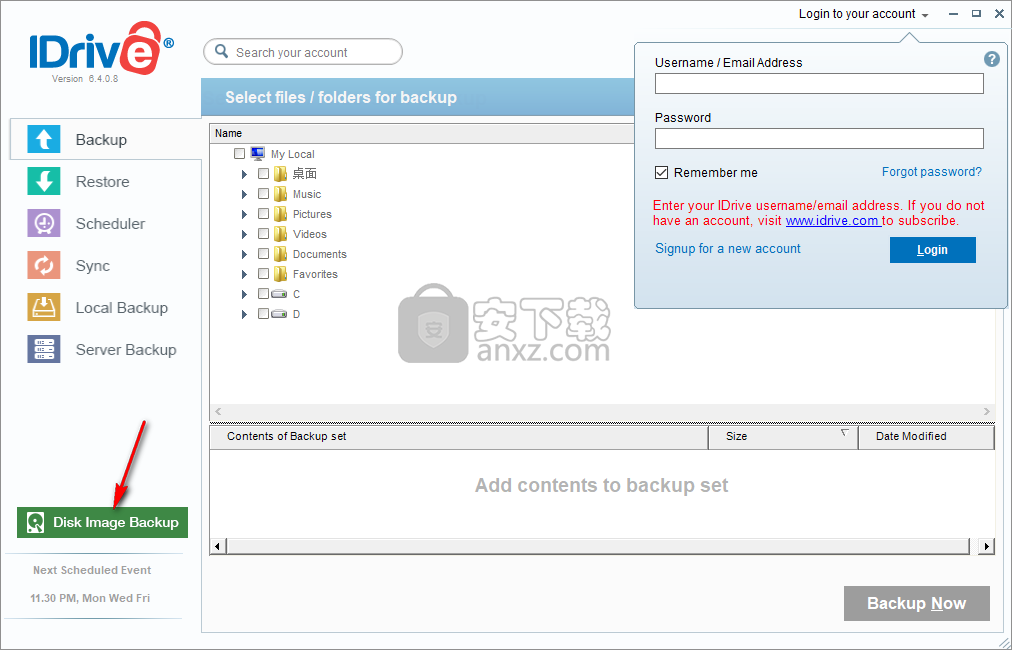Click the green Restore download icon
This screenshot has height=650, width=1012.
tap(44, 181)
